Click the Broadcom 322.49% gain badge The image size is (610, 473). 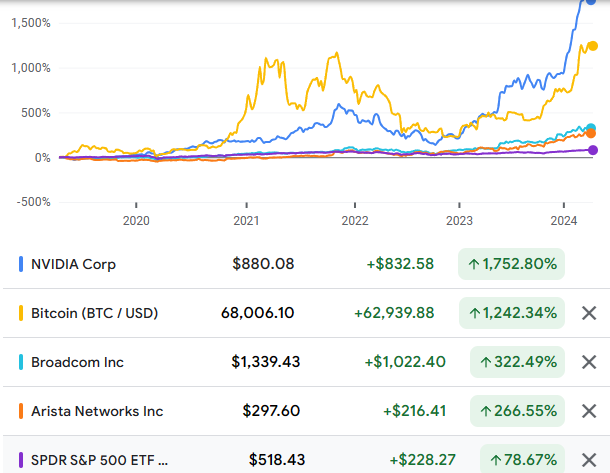coord(517,362)
